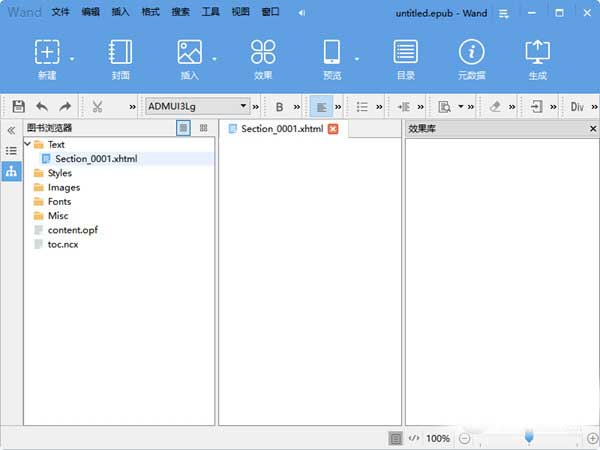Open the 元数据 metadata info icon

471,58
